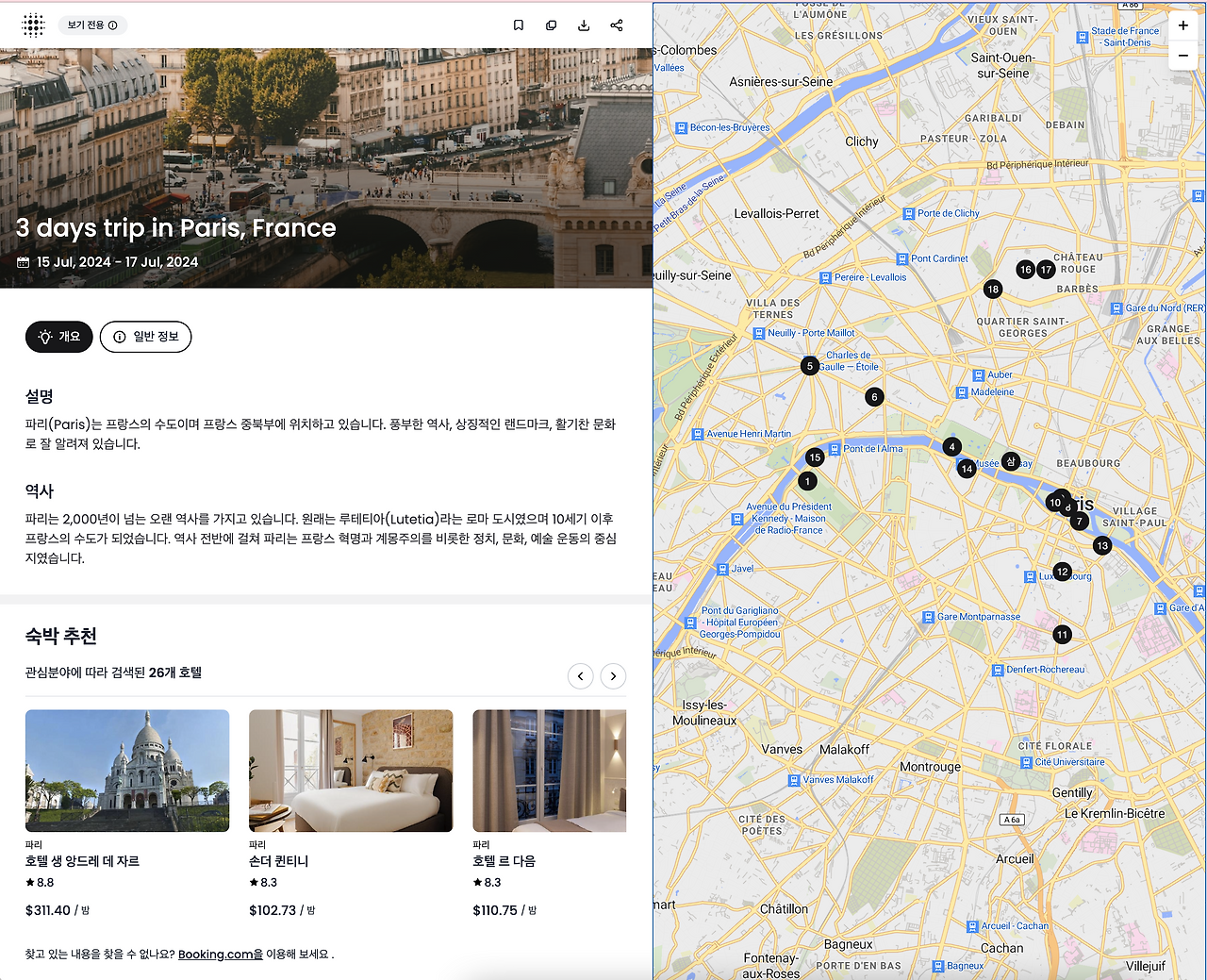Image resolution: width=1207 pixels, height=980 pixels.
Task: Click the Avenue Henri Martin station icon
Action: click(x=698, y=435)
